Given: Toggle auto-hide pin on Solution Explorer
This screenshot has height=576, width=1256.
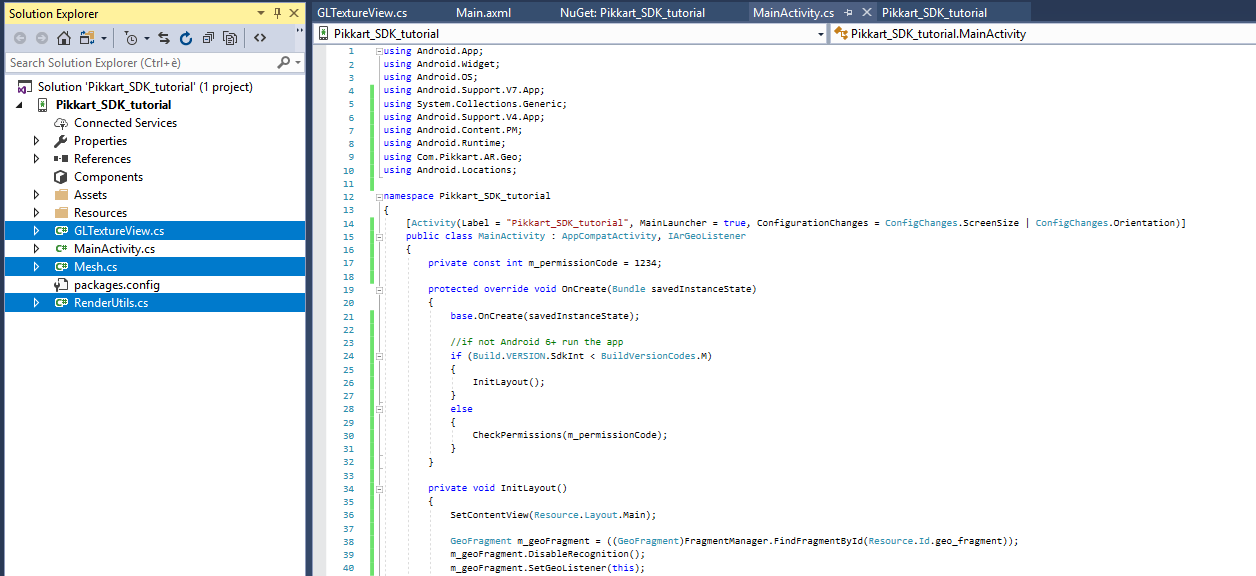Looking at the screenshot, I should click(277, 13).
